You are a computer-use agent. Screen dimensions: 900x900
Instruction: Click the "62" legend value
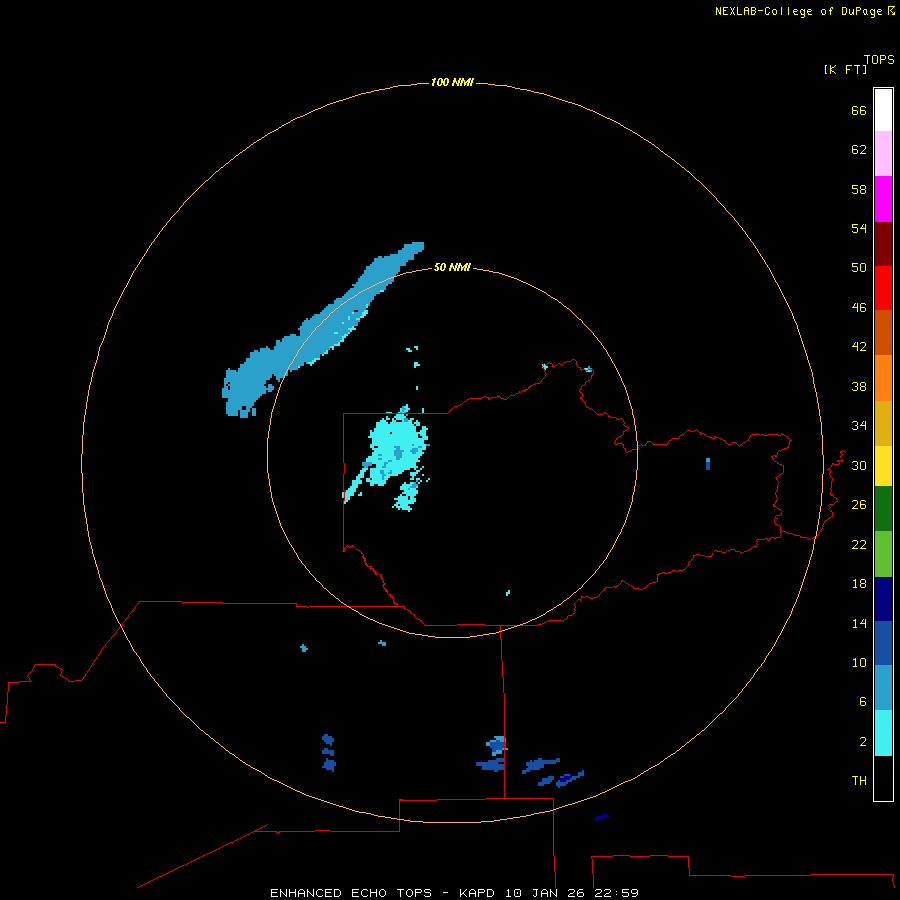coord(859,150)
